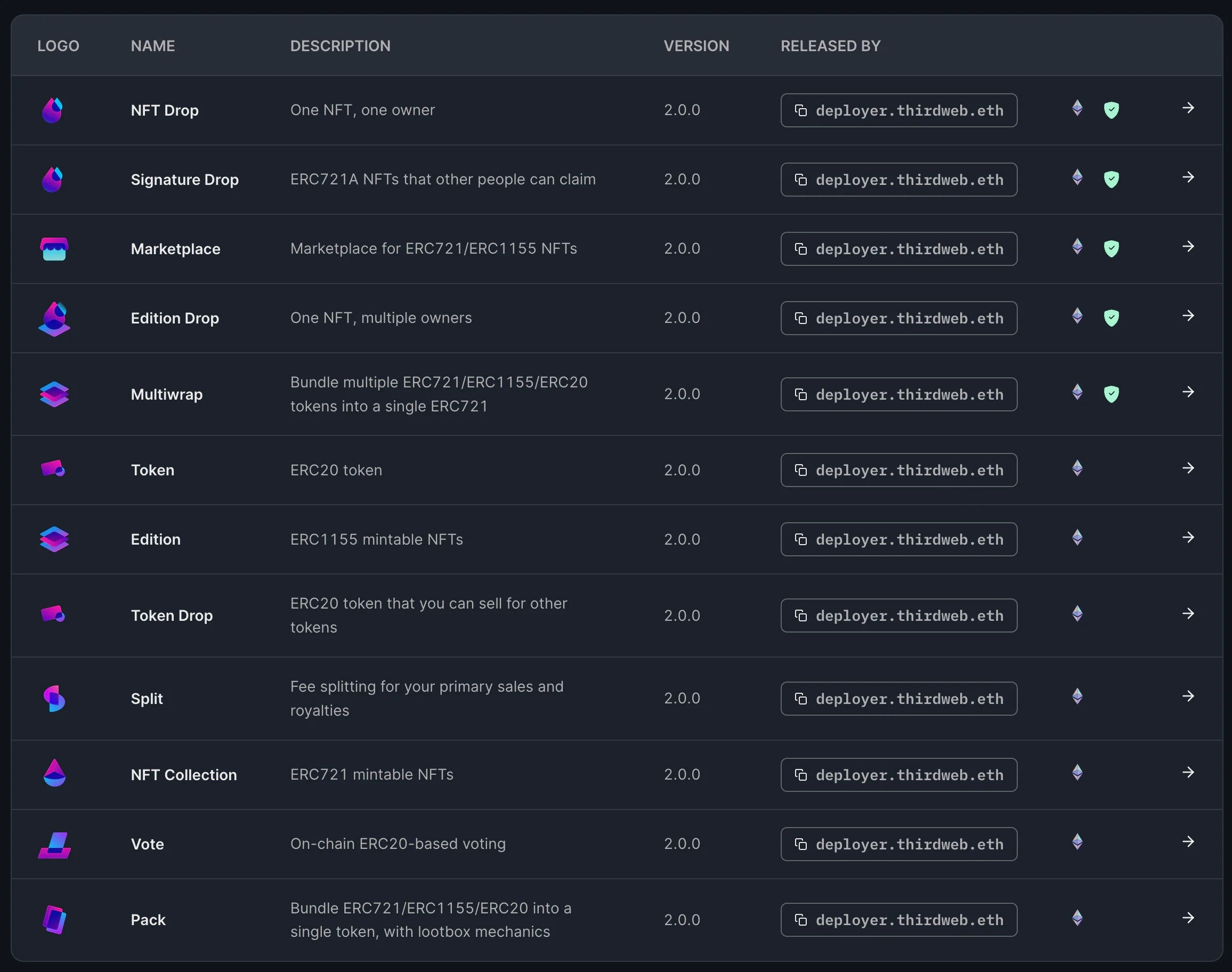Image resolution: width=1232 pixels, height=972 pixels.
Task: Click the Vote contract logo
Action: point(54,845)
